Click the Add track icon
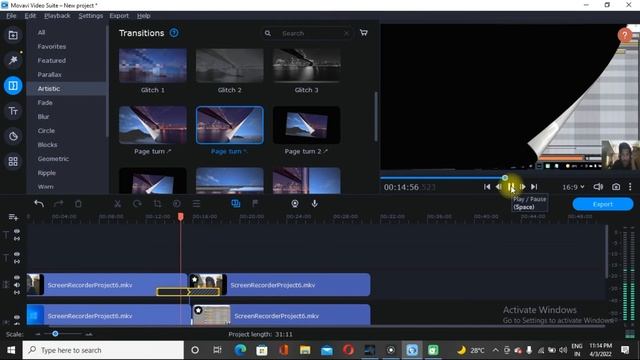The height and width of the screenshot is (360, 640). 13,217
